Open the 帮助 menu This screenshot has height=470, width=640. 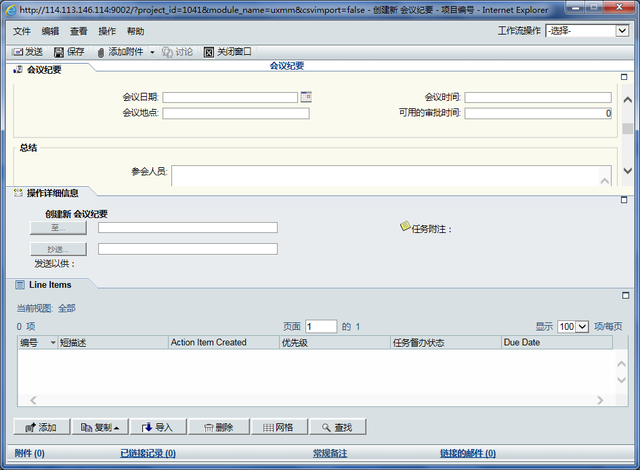pos(136,31)
